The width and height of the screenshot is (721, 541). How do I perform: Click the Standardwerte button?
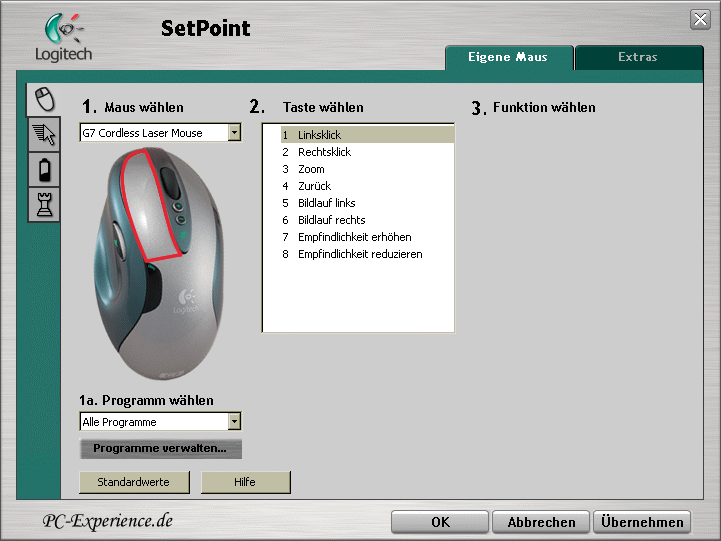pos(134,482)
